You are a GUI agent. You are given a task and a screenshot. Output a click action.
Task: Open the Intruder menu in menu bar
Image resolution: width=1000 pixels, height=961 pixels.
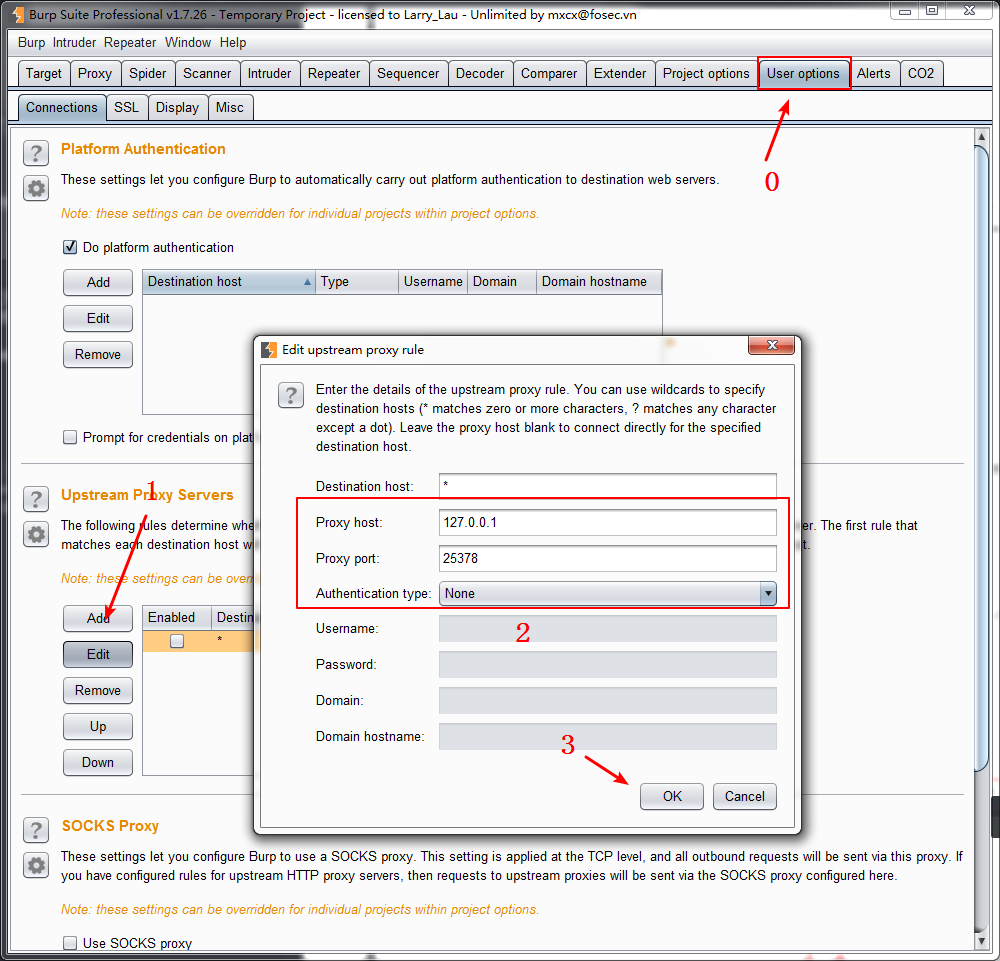click(x=76, y=43)
